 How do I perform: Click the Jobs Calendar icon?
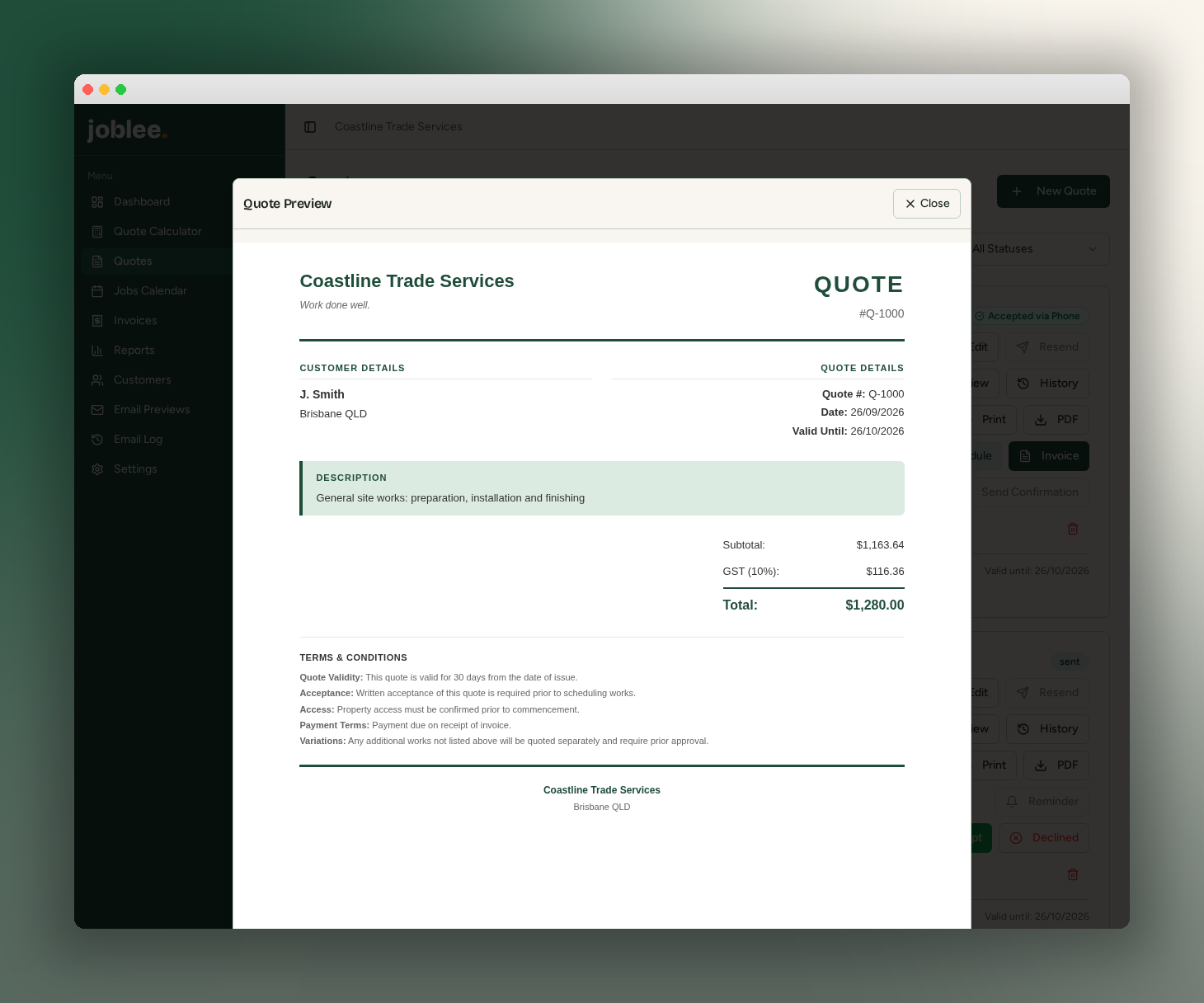(97, 291)
